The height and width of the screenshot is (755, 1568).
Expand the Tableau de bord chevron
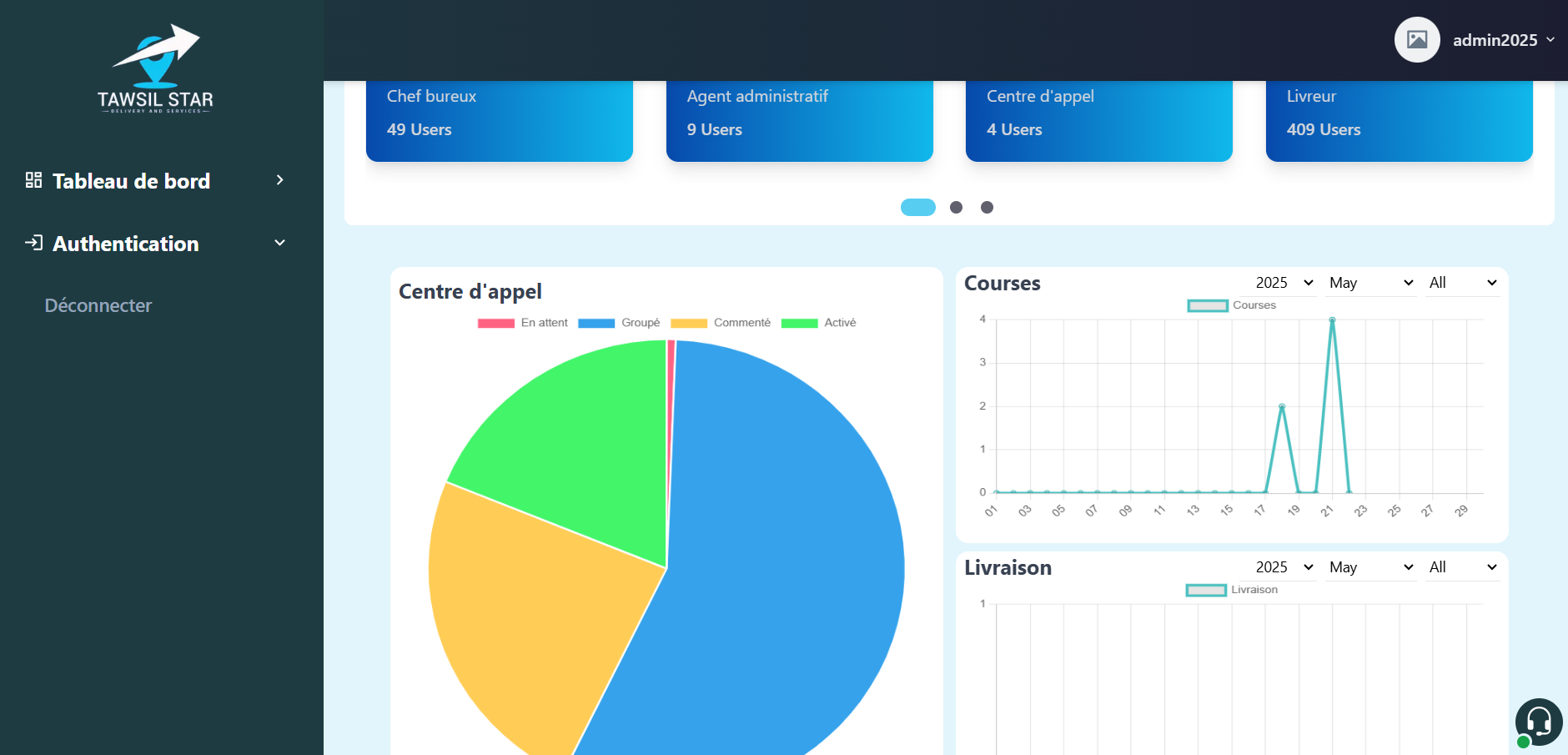[280, 180]
